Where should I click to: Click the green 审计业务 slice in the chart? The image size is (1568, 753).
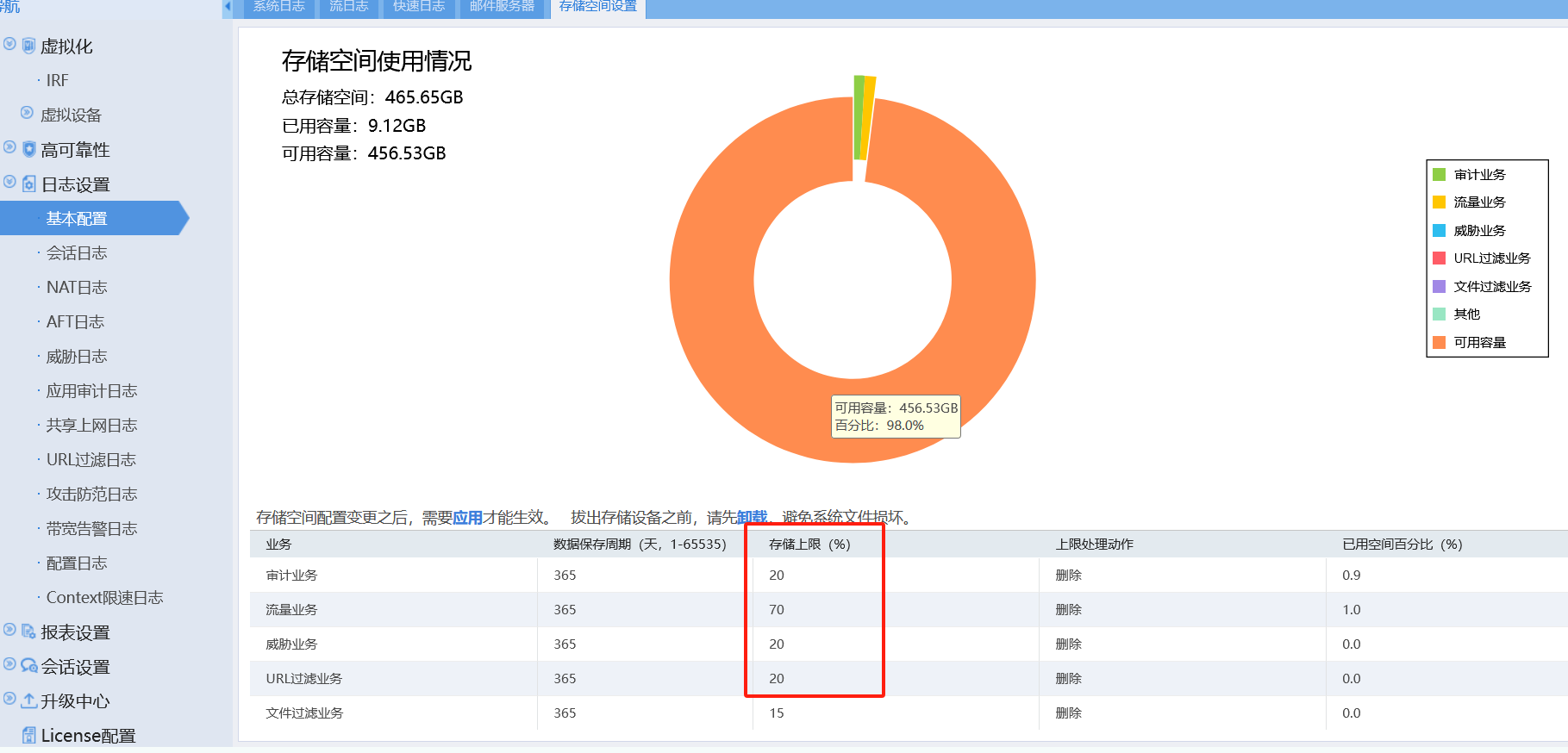[x=859, y=117]
